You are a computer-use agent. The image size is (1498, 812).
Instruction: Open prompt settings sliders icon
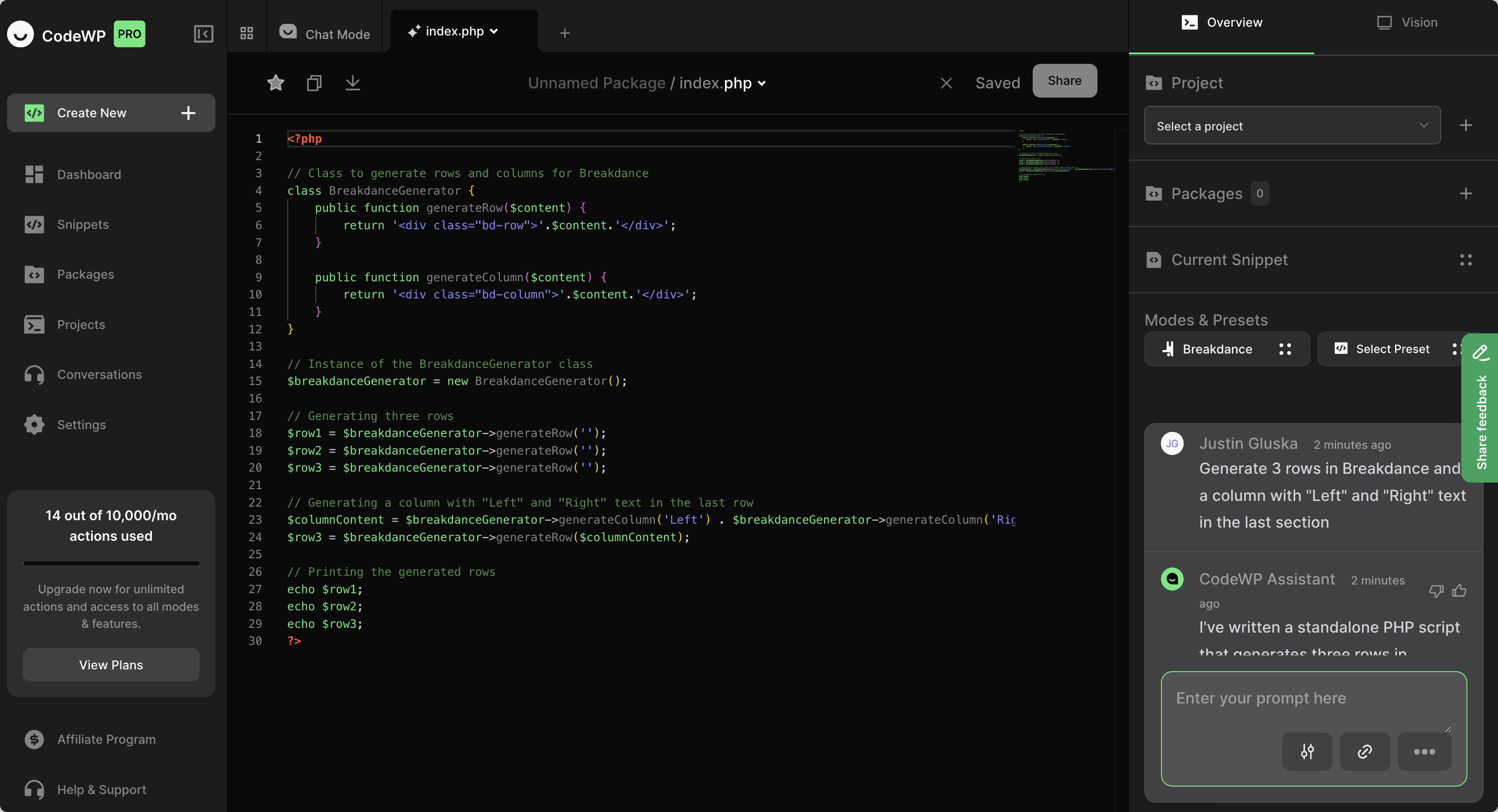(x=1307, y=752)
